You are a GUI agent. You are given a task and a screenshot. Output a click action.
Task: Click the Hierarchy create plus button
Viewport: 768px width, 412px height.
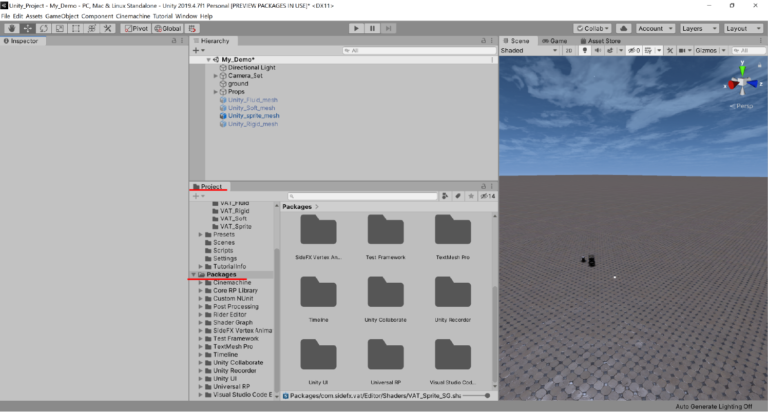[x=198, y=50]
